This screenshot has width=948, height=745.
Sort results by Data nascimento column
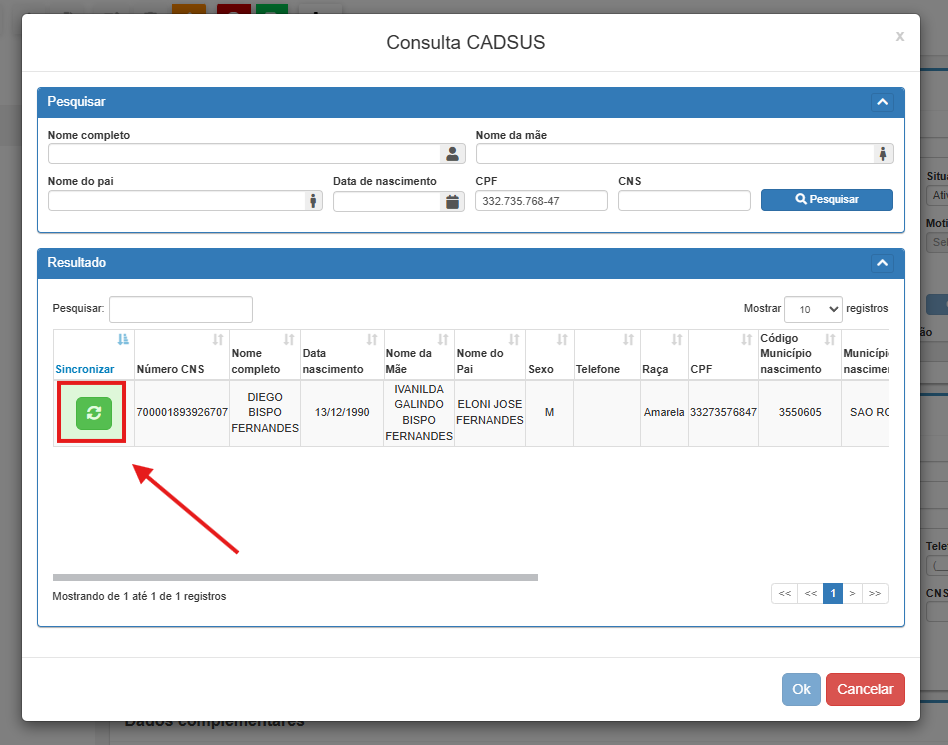tap(342, 355)
